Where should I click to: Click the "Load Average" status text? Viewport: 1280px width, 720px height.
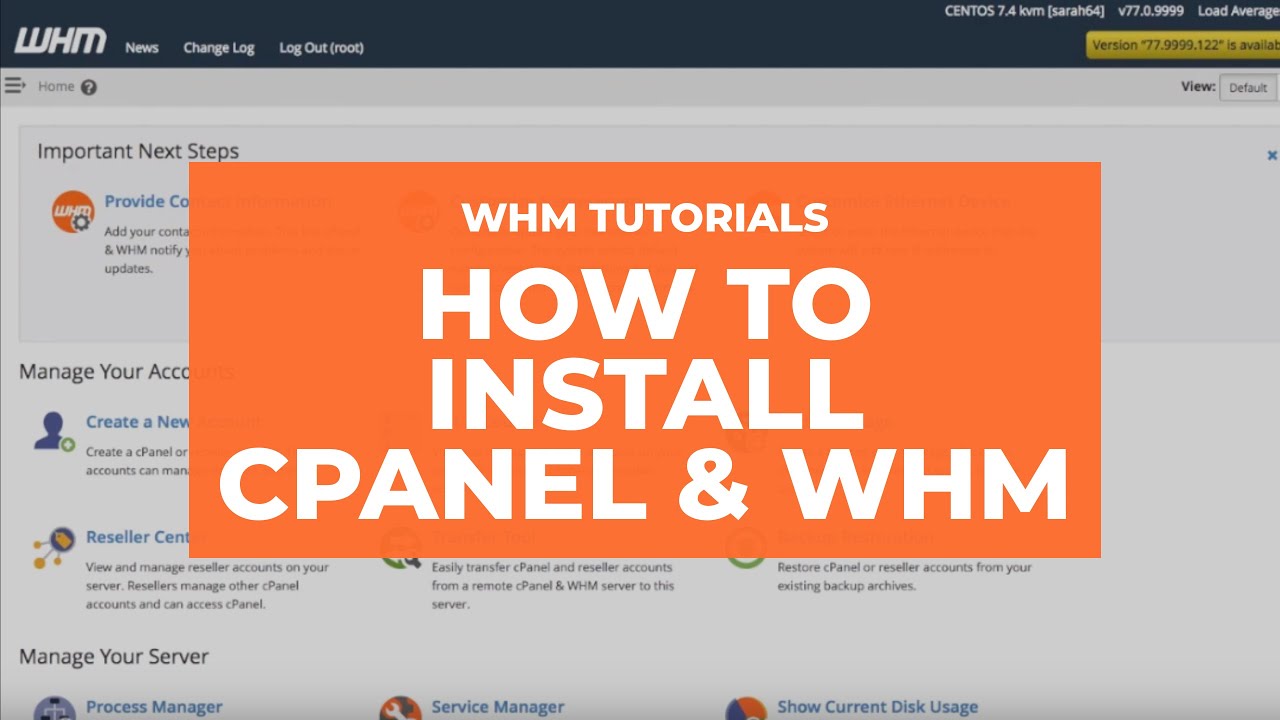(1239, 11)
